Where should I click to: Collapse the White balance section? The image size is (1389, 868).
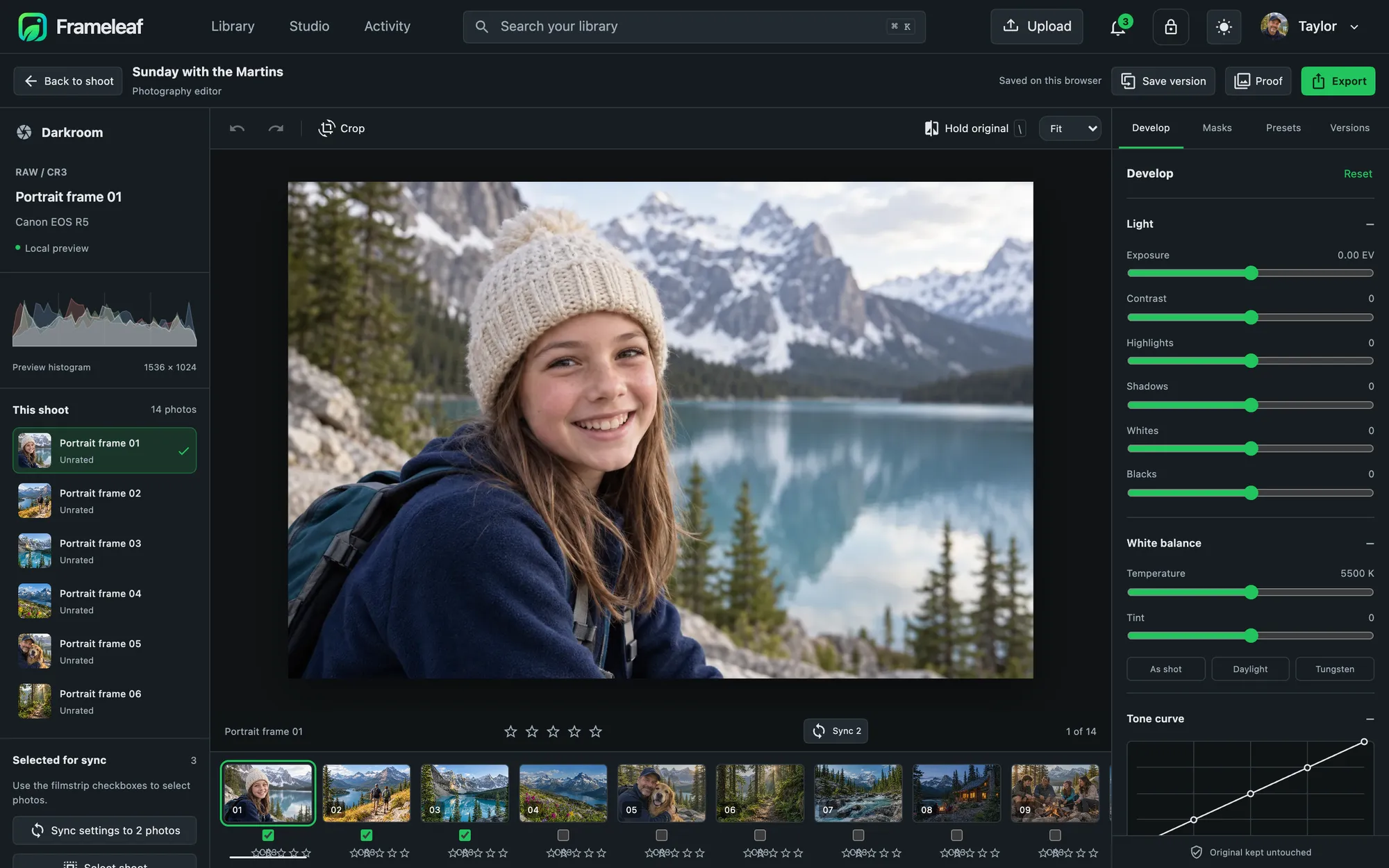[1370, 544]
